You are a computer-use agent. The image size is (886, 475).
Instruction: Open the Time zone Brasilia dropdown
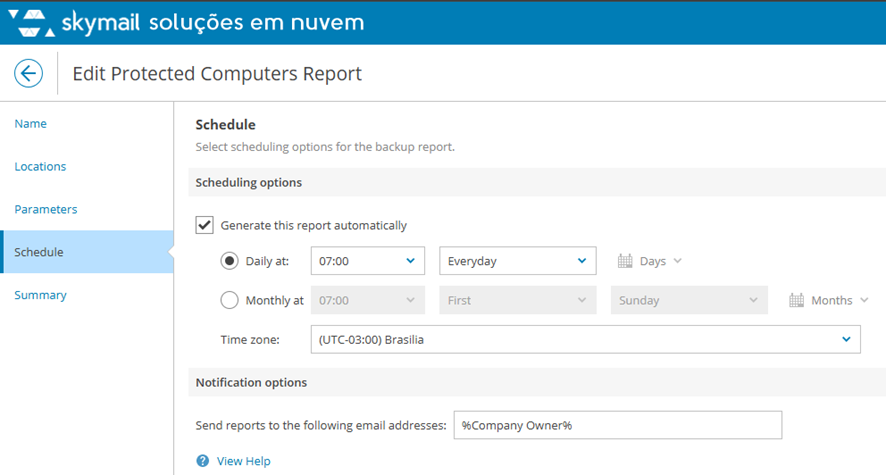585,339
